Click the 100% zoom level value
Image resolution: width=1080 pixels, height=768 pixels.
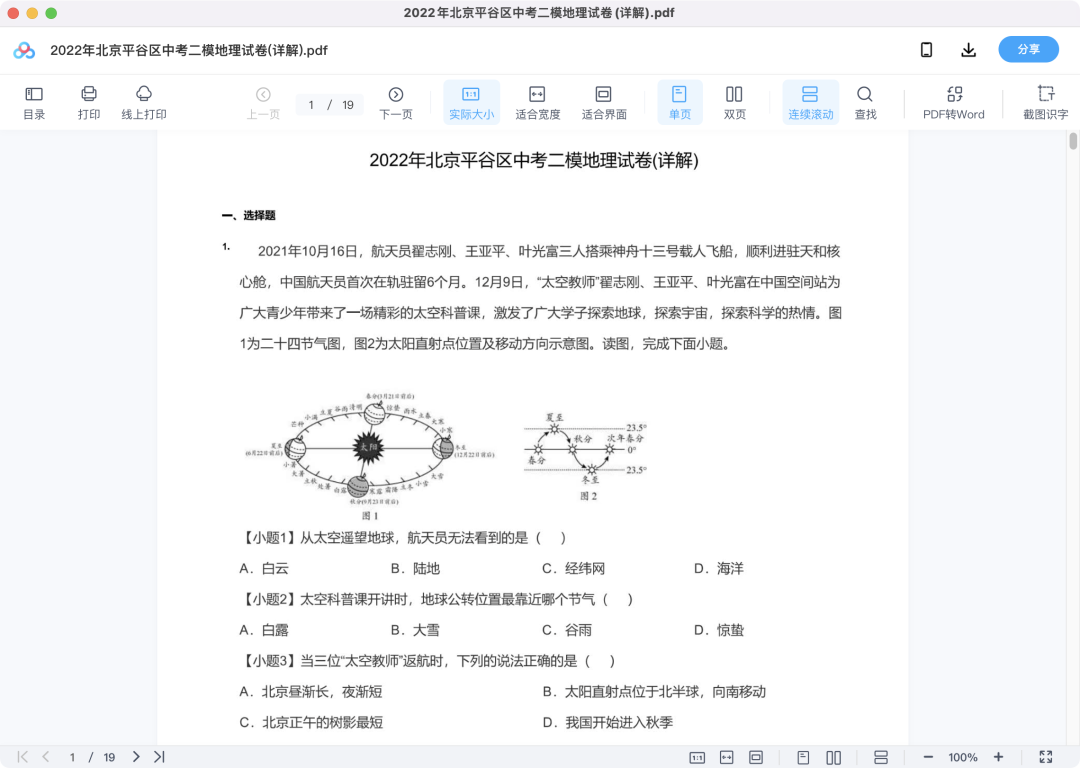point(963,758)
